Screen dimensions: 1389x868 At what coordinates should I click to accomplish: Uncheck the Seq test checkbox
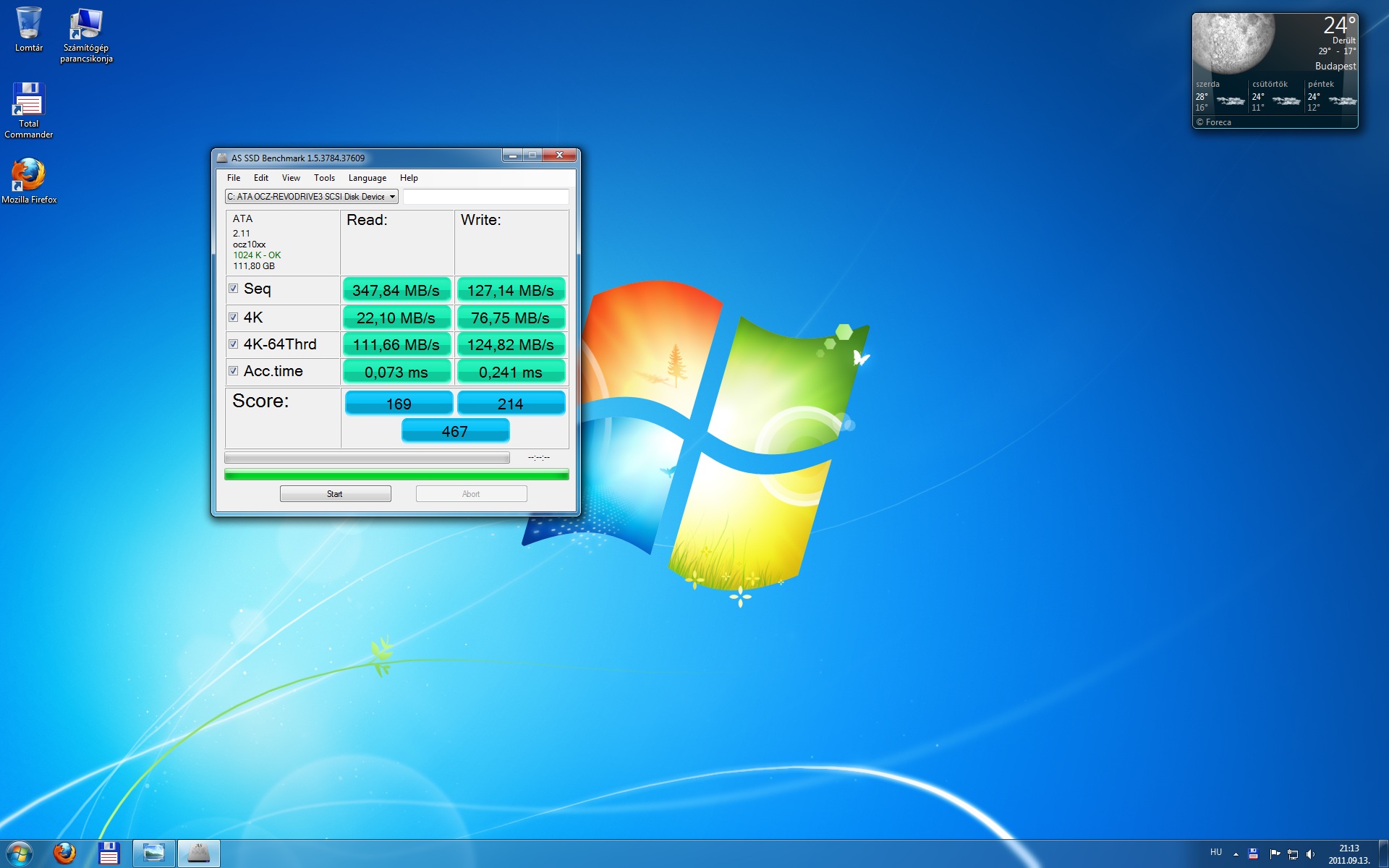coord(234,289)
